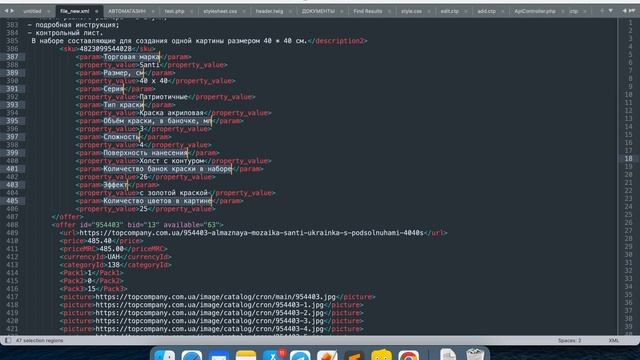Image resolution: width=640 pixels, height=360 pixels.
Task: Open the Finder icon in the Dock
Action: click(x=165, y=355)
